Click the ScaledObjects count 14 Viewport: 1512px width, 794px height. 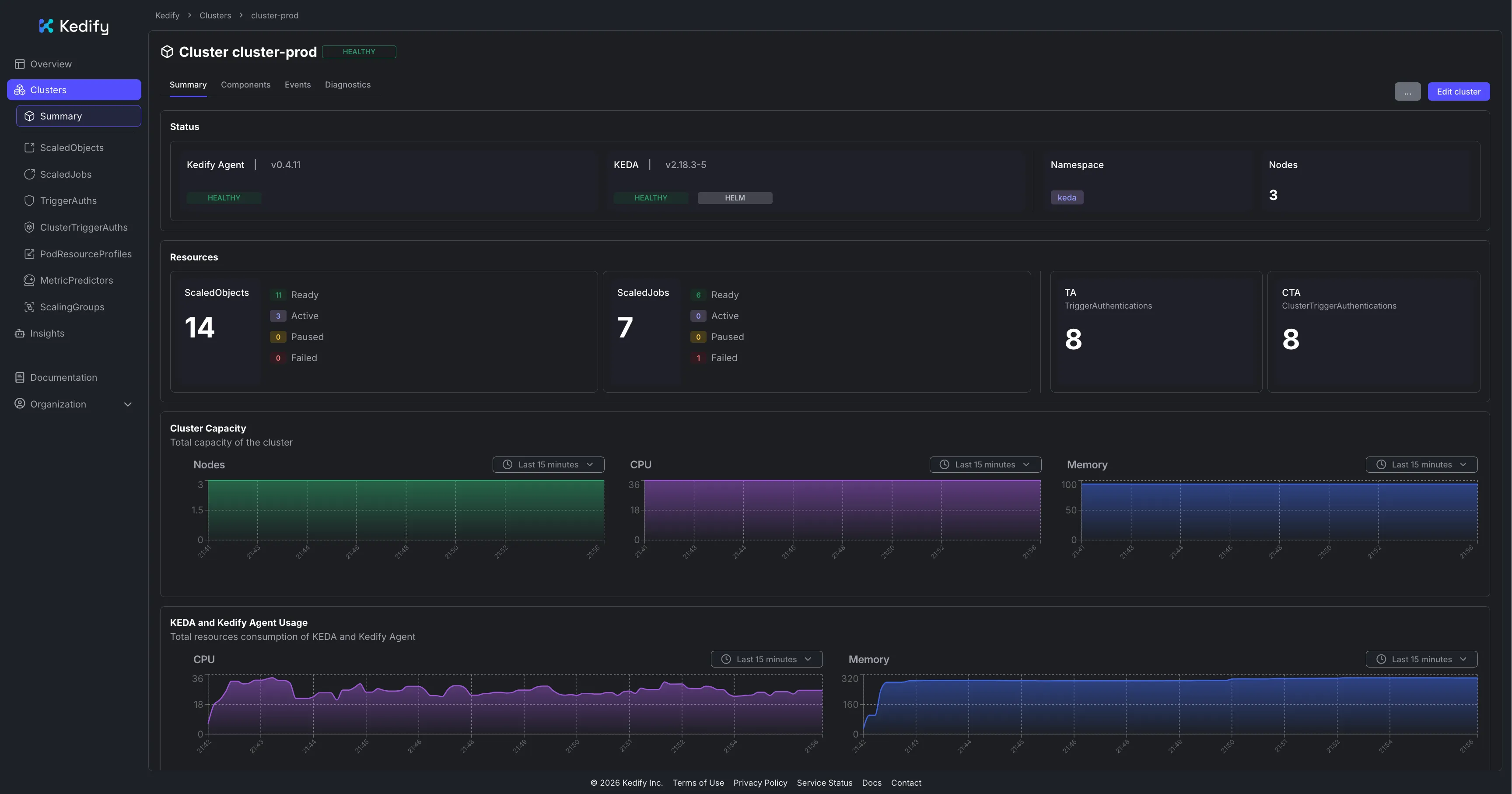[199, 328]
